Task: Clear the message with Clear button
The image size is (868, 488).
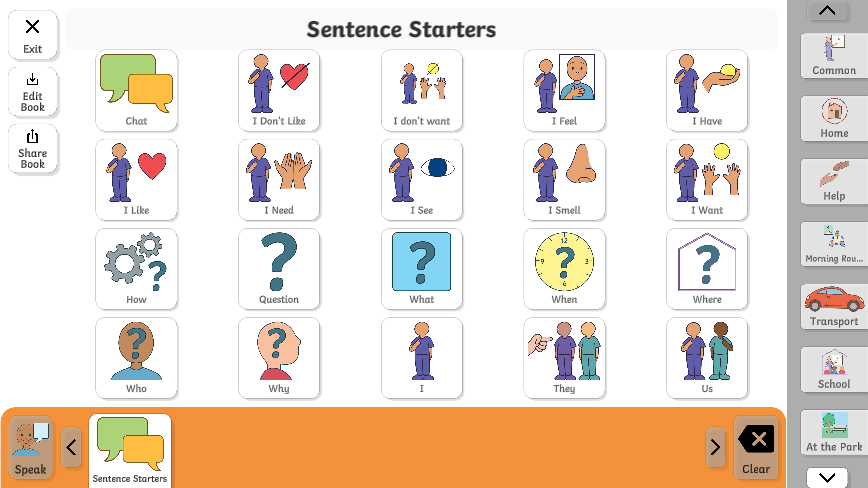Action: point(756,447)
